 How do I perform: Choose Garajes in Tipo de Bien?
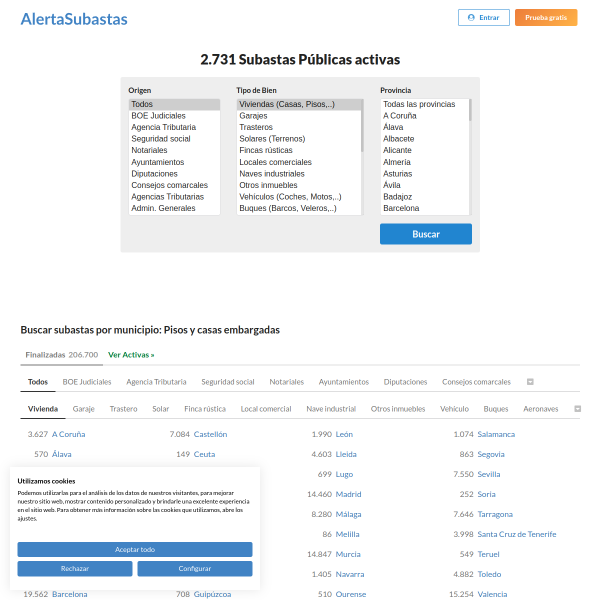pos(298,116)
